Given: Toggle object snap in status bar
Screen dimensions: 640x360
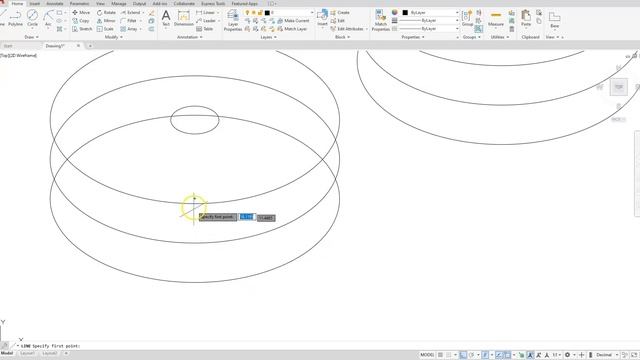Looking at the screenshot, I should tap(507, 355).
